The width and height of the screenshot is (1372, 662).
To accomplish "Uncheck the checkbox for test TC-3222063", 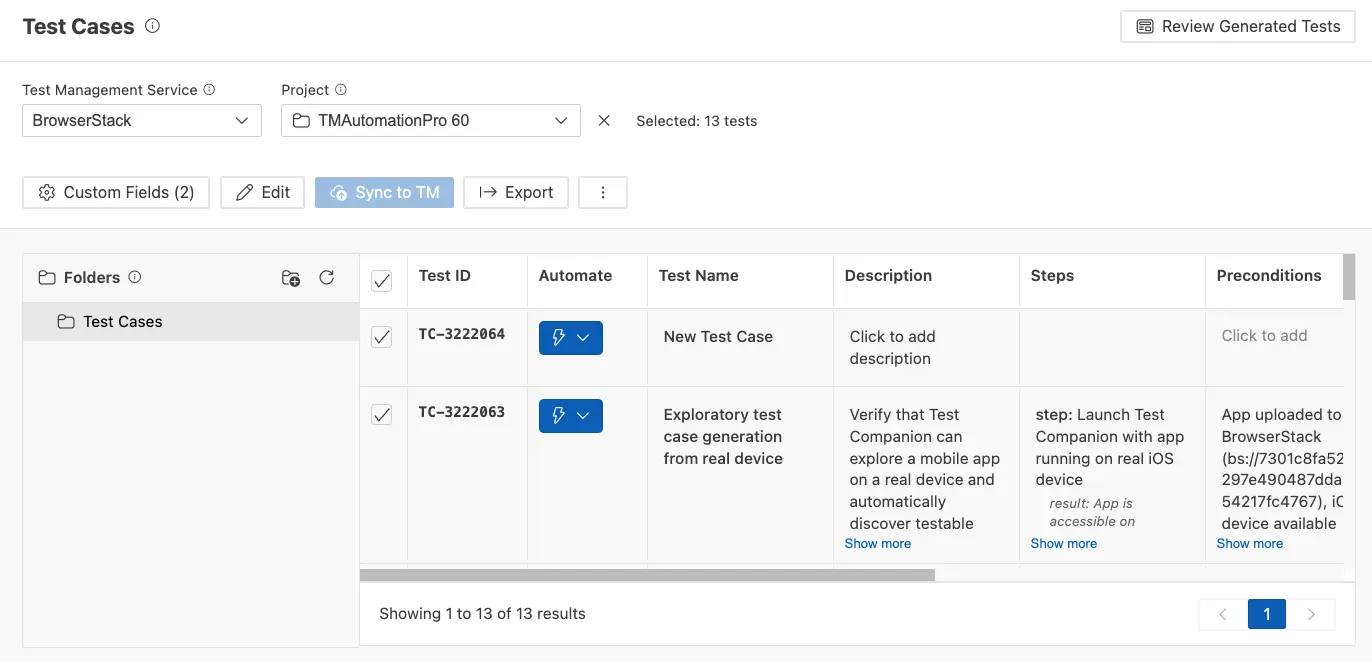I will coord(381,414).
